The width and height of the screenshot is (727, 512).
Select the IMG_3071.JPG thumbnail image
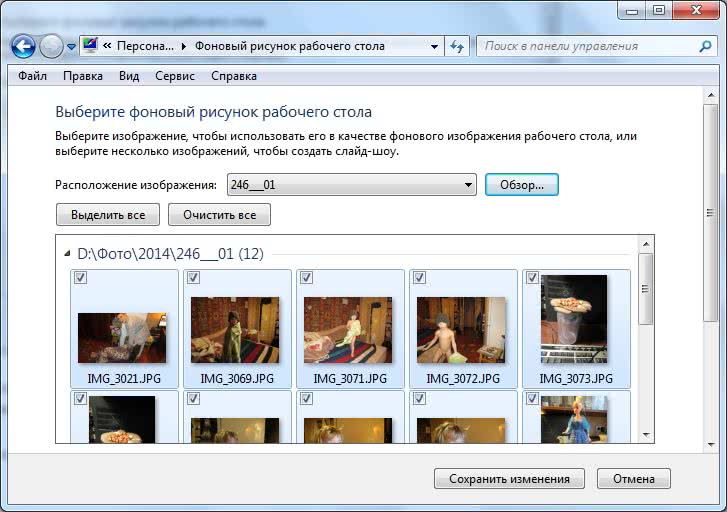pyautogui.click(x=348, y=330)
